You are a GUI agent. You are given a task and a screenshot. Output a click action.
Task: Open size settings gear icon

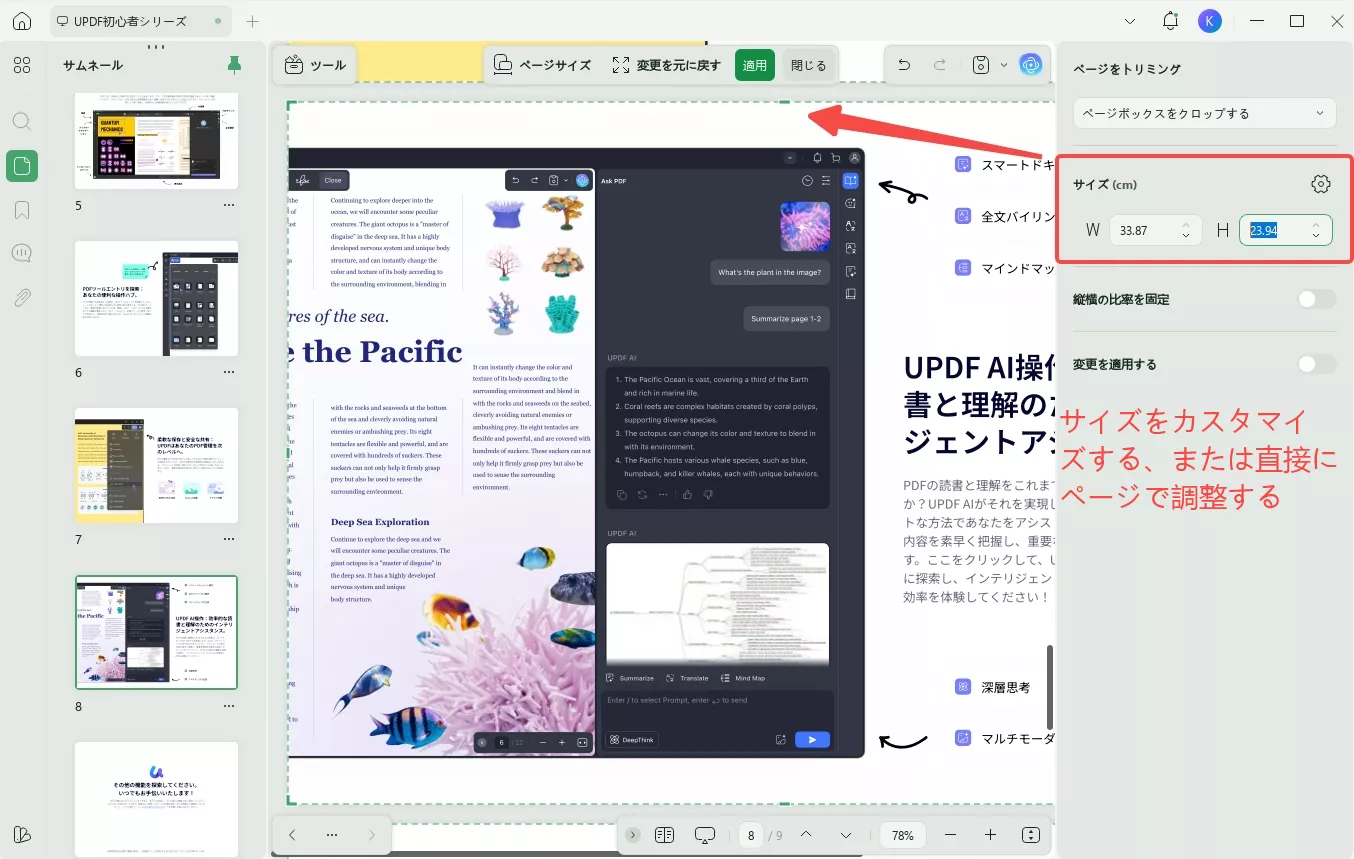pos(1321,184)
